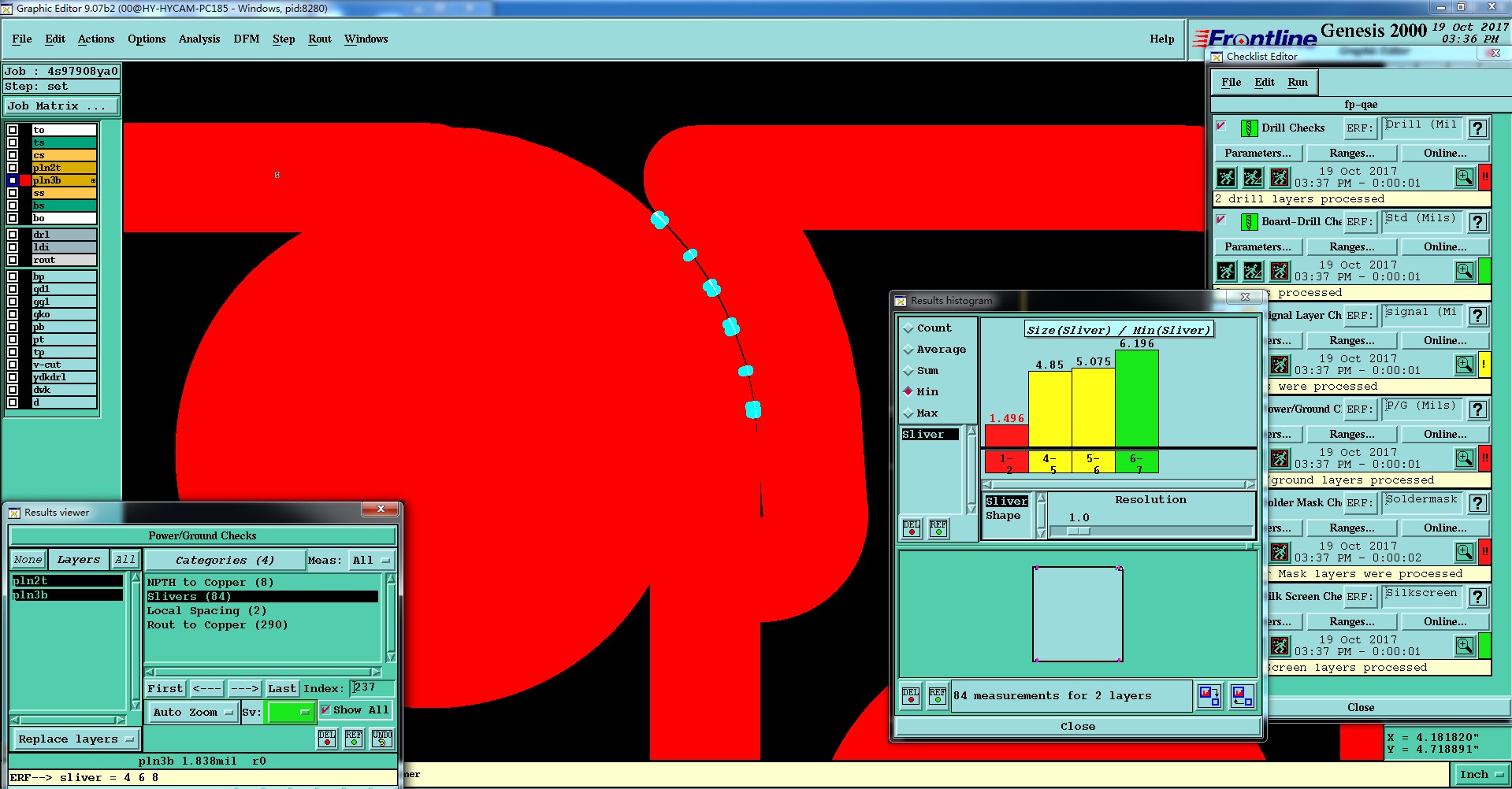Open the Edit menu in Checklist Editor
Image resolution: width=1512 pixels, height=789 pixels.
pyautogui.click(x=1265, y=82)
